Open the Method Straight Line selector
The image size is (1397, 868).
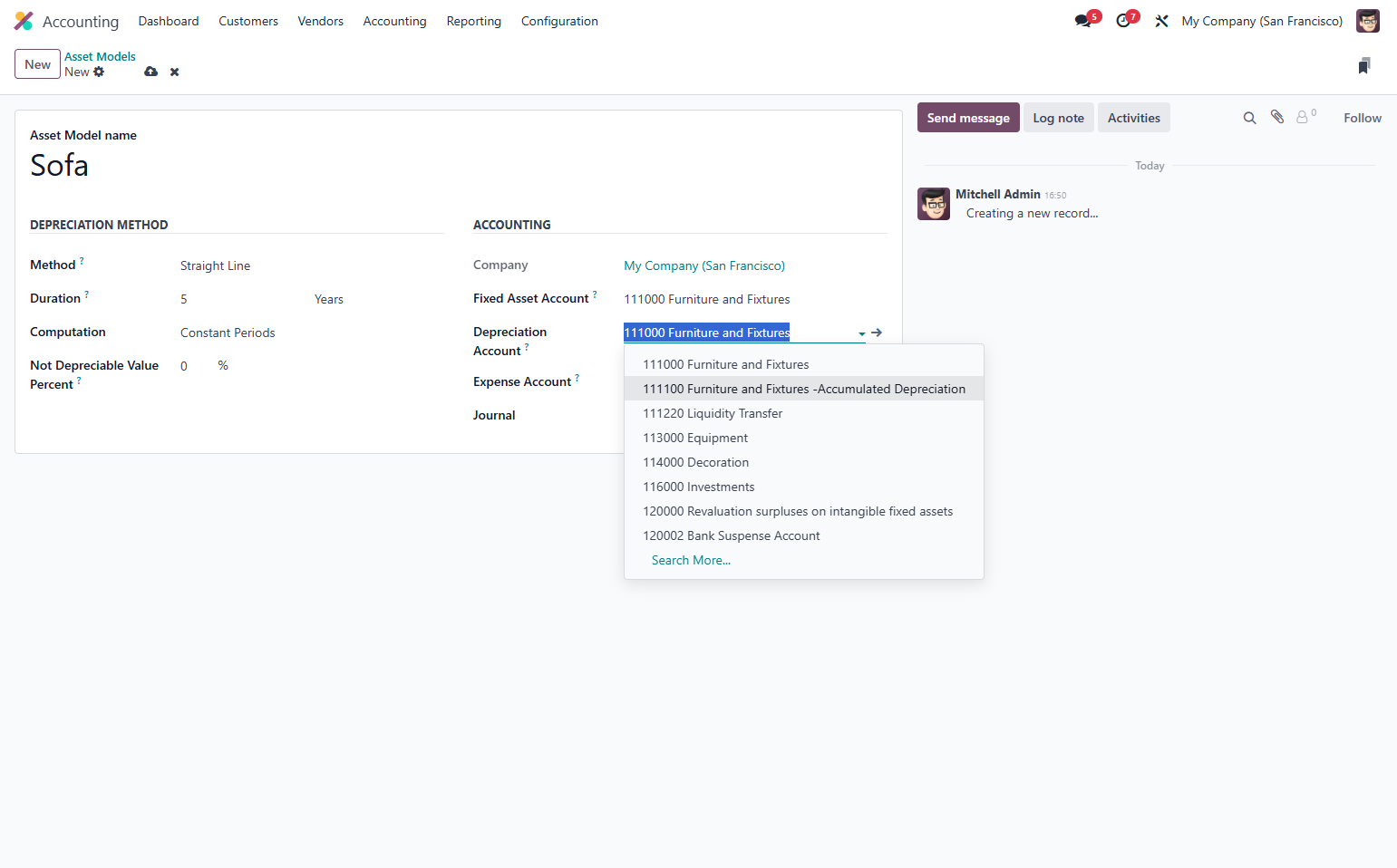click(x=311, y=265)
